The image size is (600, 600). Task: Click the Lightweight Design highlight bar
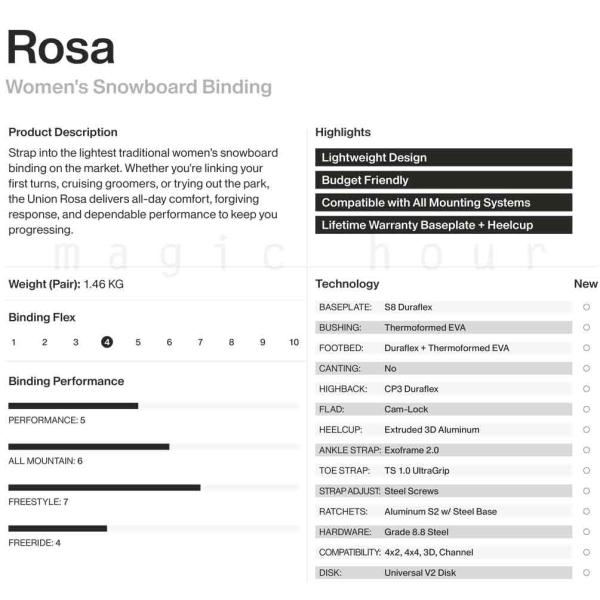pos(443,157)
